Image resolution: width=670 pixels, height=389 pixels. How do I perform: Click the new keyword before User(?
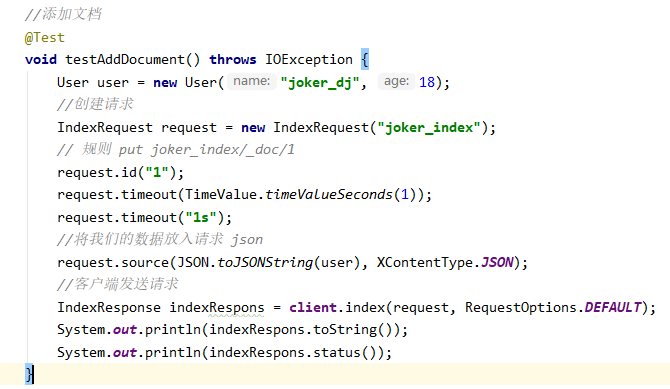click(165, 82)
